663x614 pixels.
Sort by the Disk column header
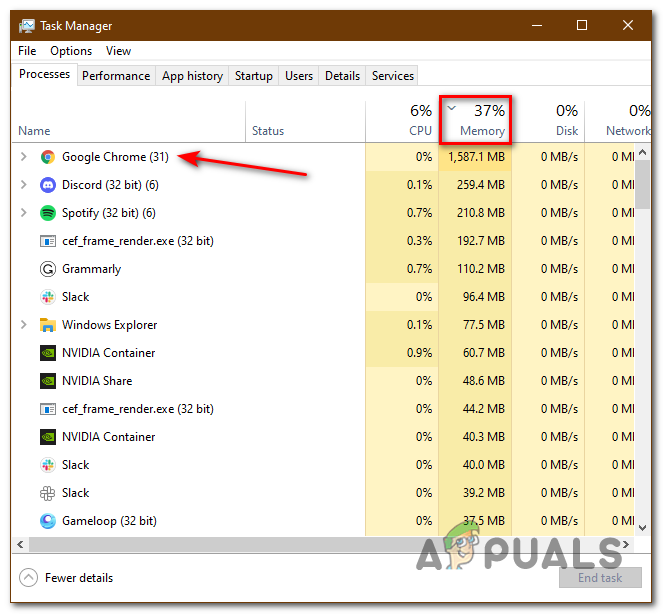tap(548, 120)
